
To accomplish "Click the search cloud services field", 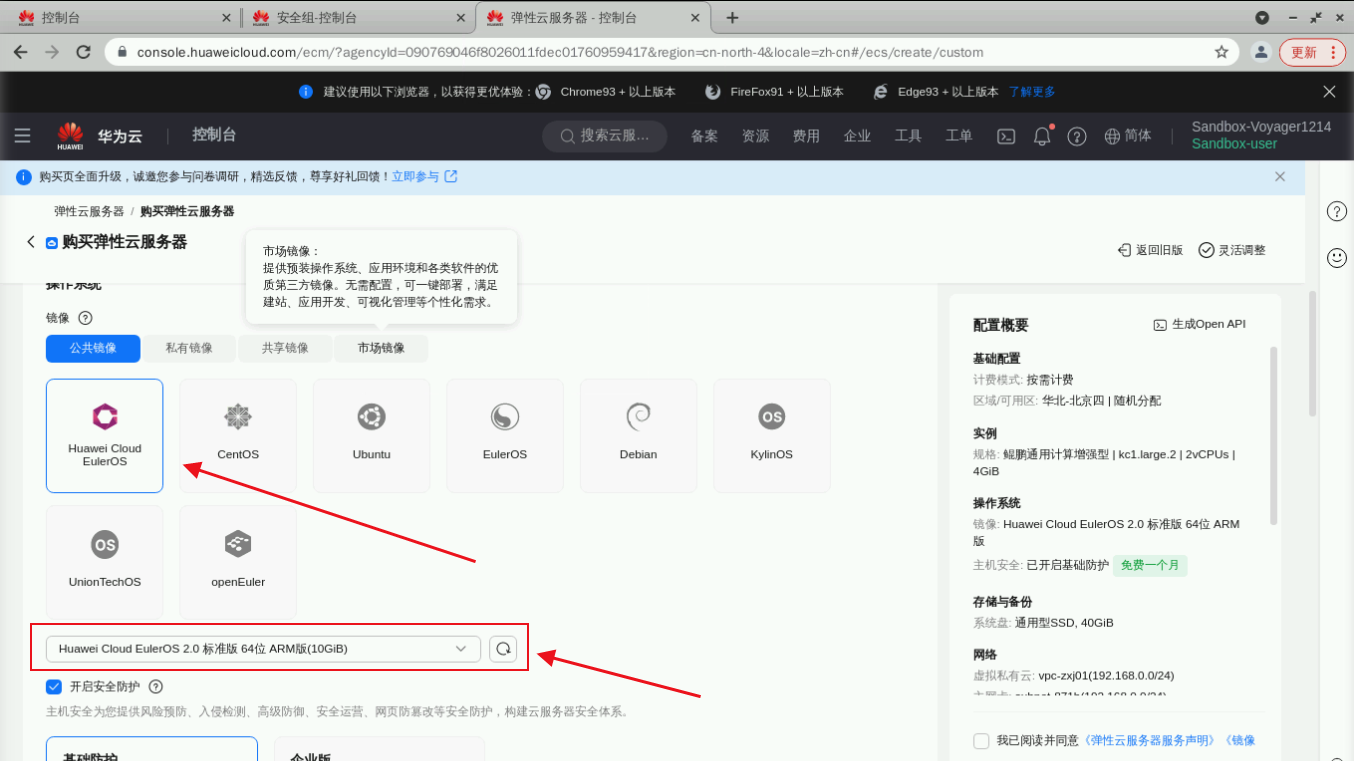I will [x=605, y=136].
